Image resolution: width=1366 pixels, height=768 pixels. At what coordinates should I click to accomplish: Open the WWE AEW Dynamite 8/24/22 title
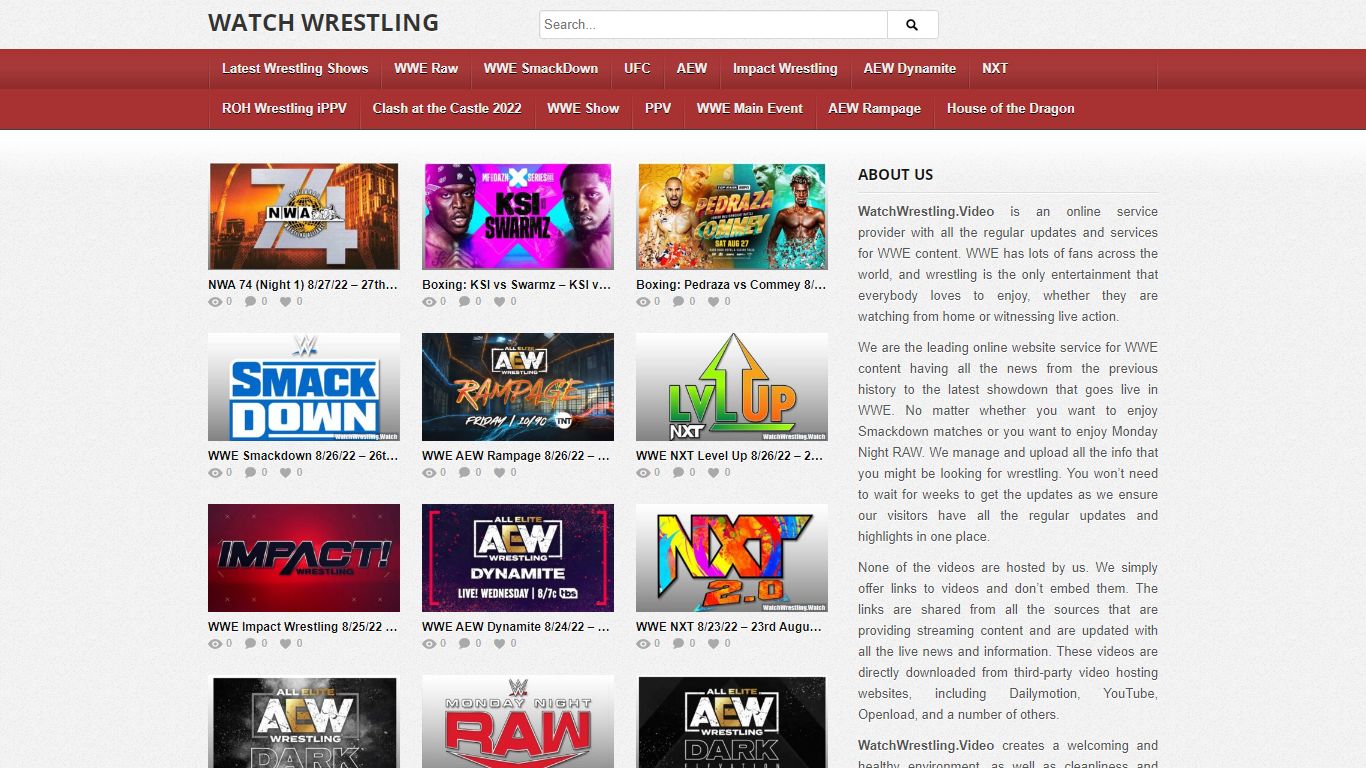click(517, 627)
